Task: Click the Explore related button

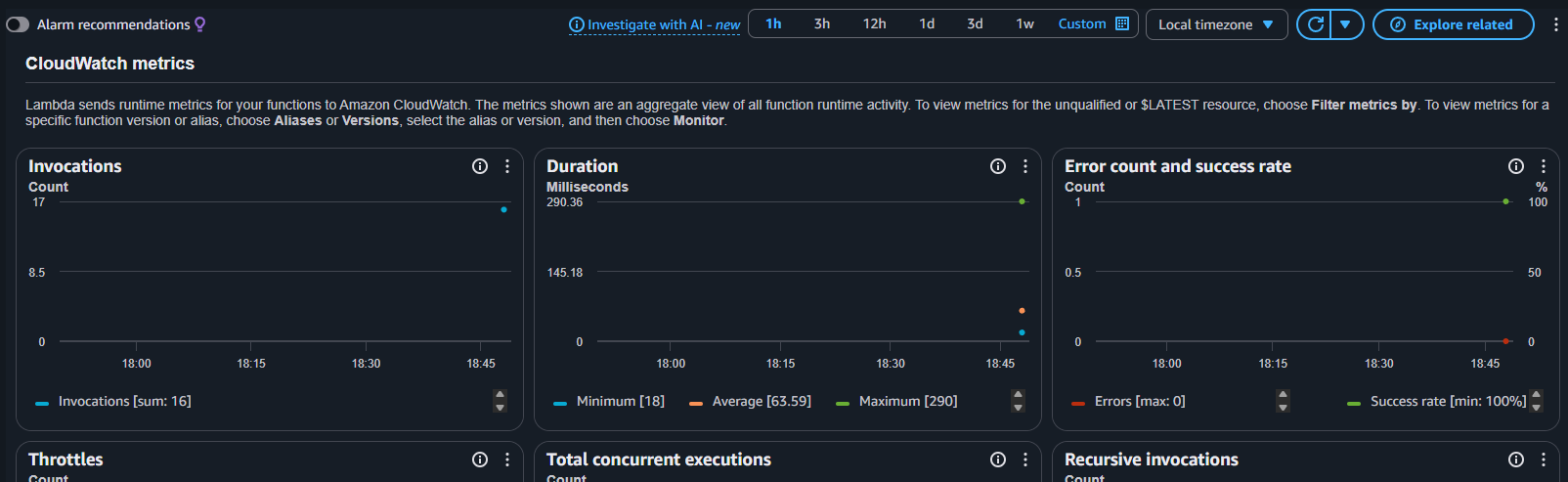Action: coord(1453,24)
